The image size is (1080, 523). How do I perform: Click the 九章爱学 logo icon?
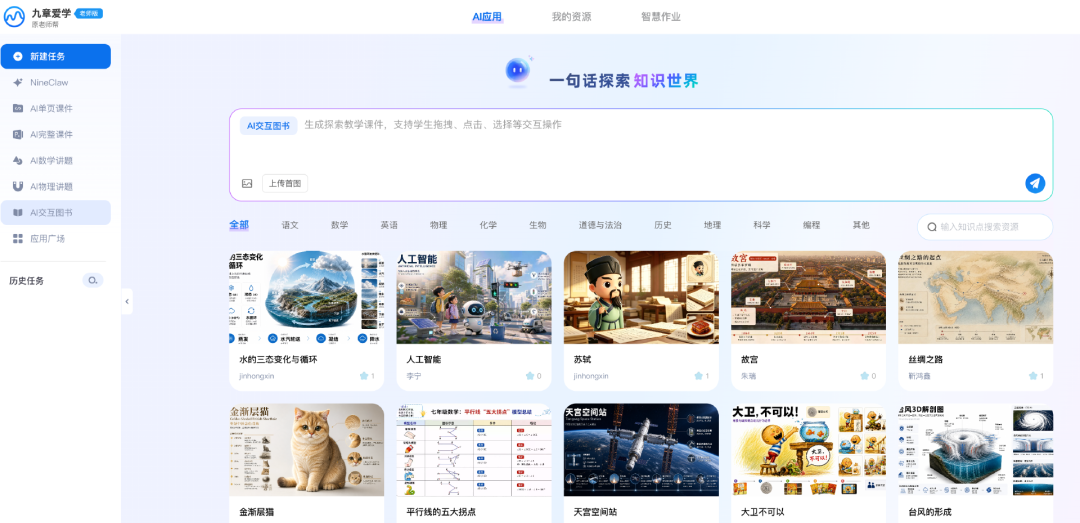14,17
